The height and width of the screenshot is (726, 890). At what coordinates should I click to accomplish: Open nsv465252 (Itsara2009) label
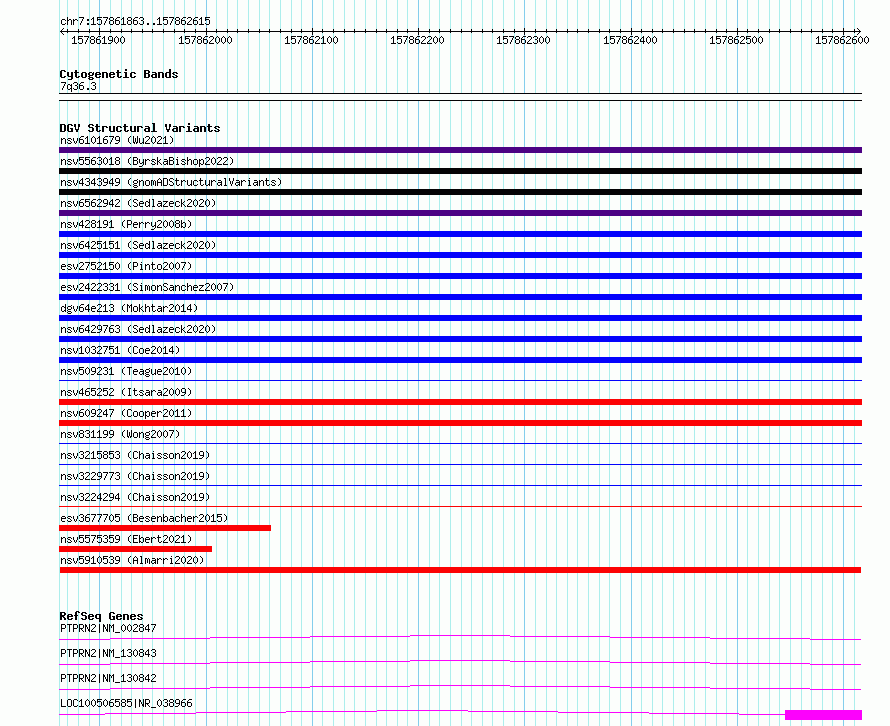126,392
